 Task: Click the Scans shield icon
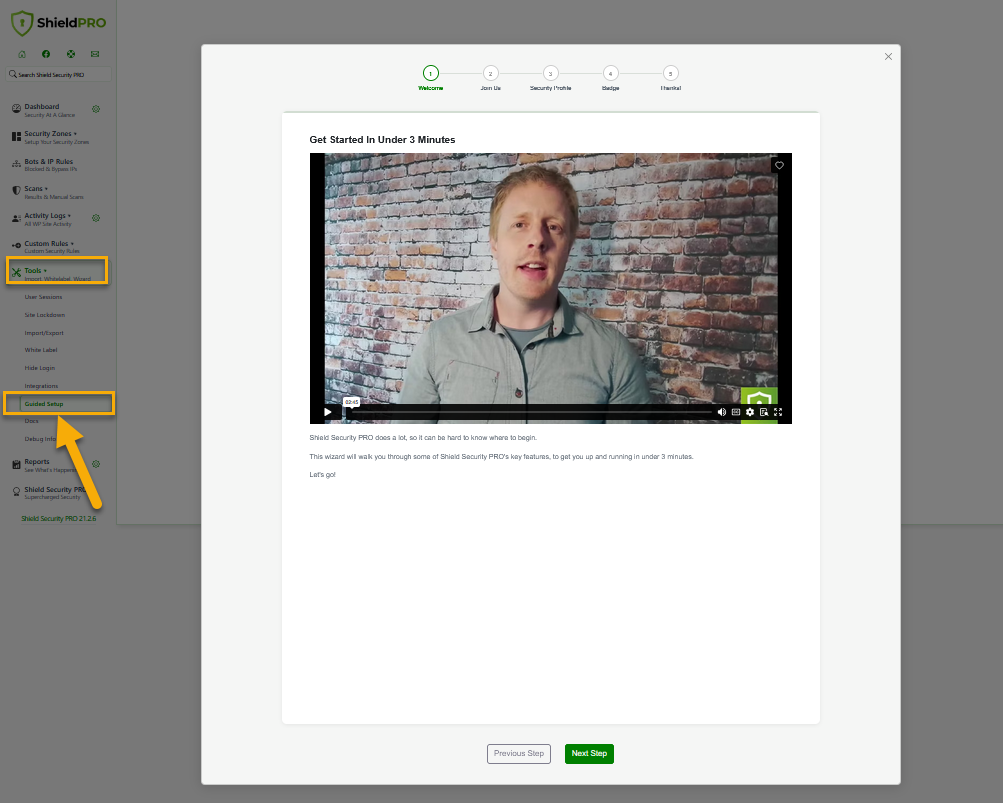tap(17, 191)
